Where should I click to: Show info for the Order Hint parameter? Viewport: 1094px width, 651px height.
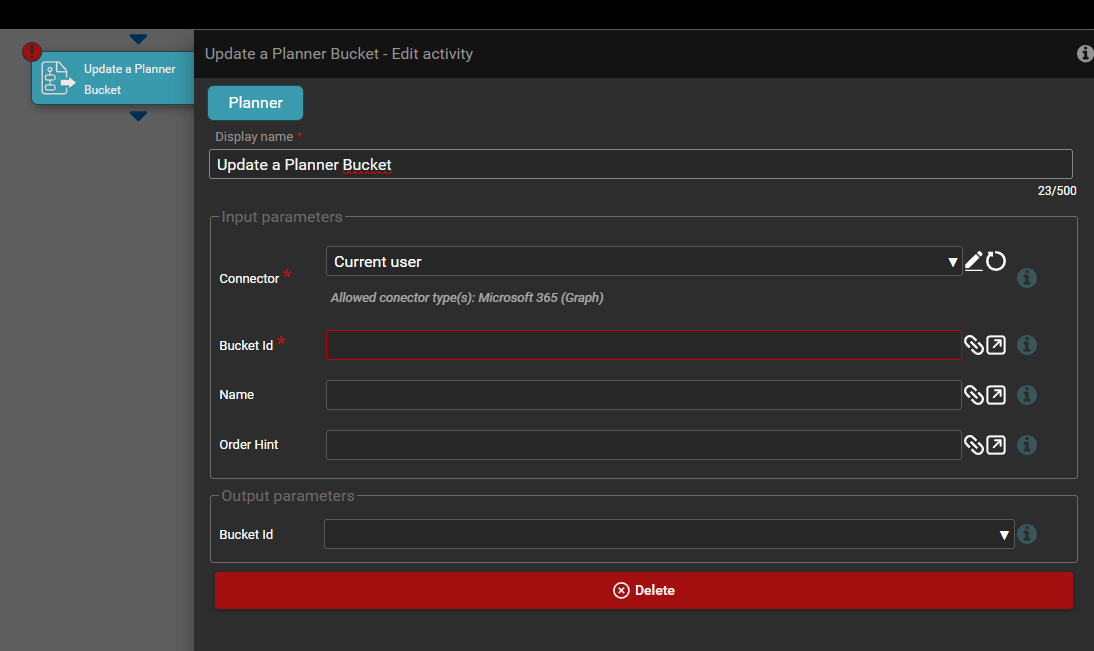tap(1027, 445)
